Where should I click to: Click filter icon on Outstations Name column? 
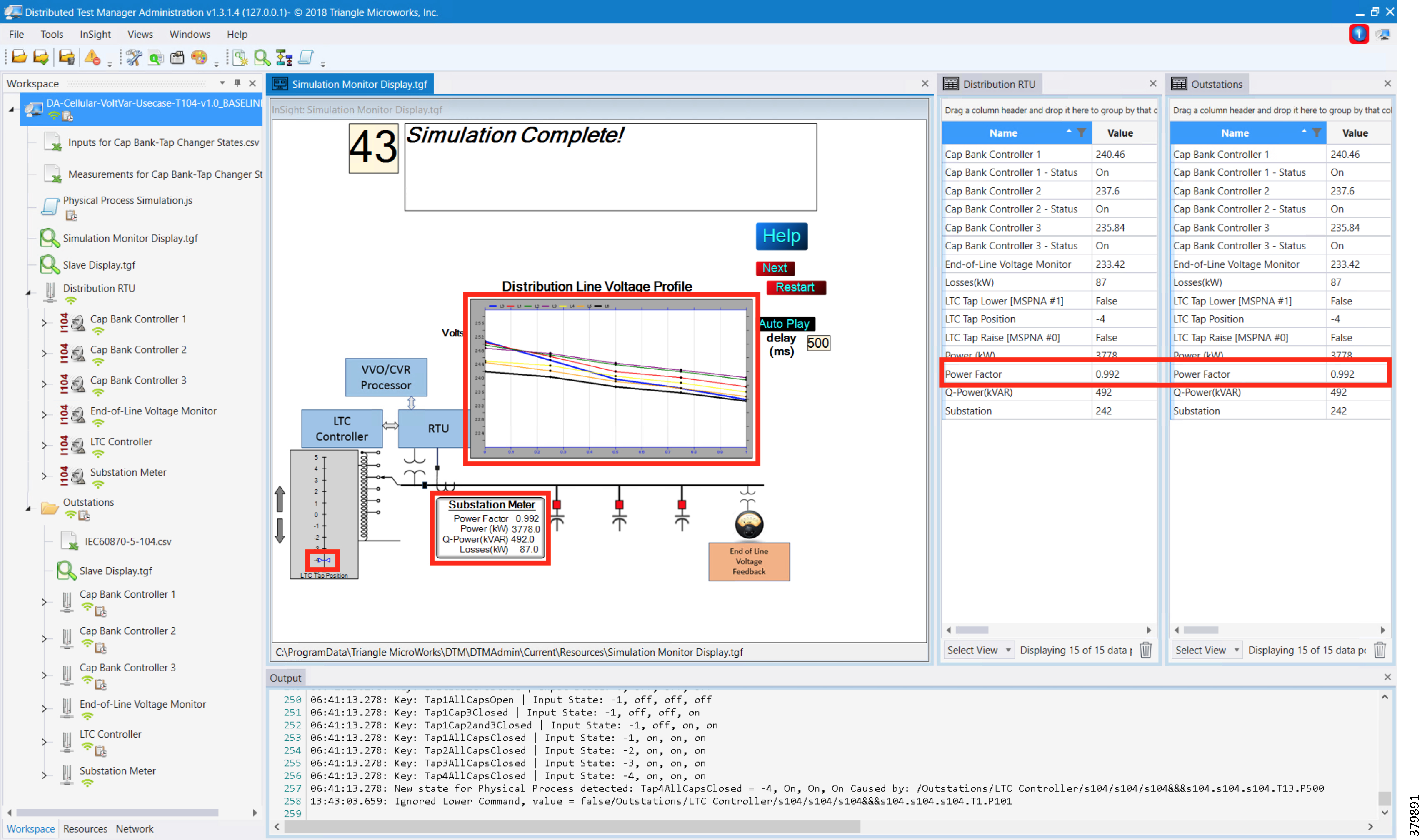1316,133
